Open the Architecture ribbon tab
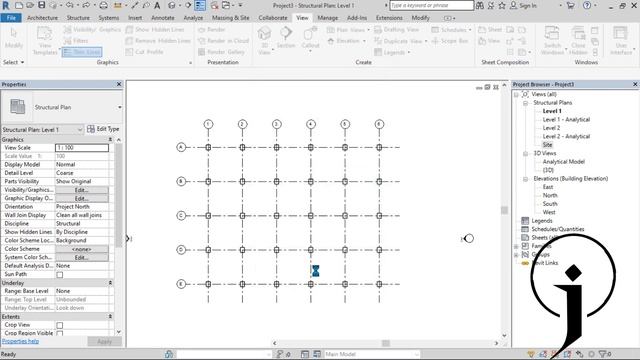 (42, 18)
